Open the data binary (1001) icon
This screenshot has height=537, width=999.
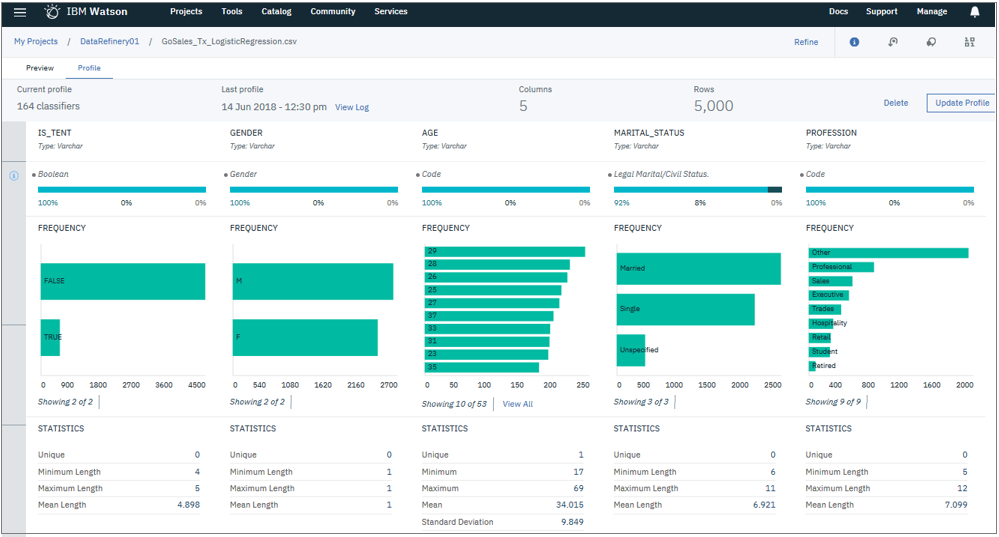pyautogui.click(x=970, y=42)
